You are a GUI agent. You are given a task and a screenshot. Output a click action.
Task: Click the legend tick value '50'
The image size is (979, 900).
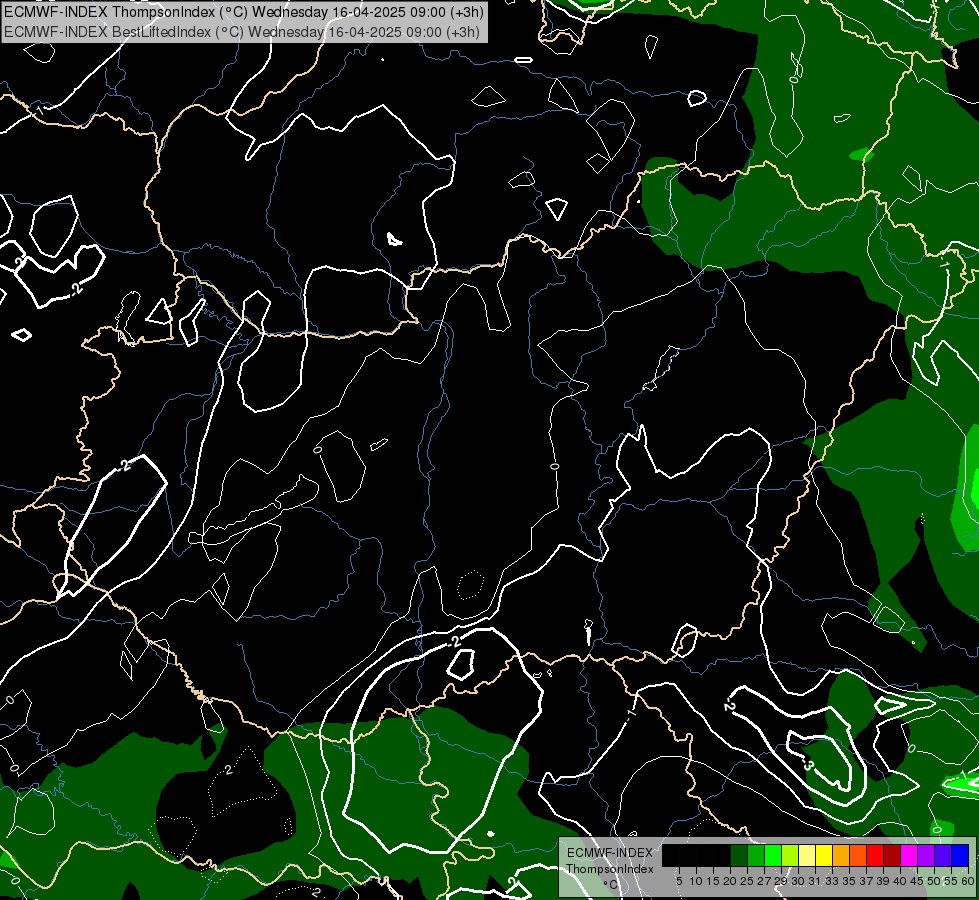934,881
